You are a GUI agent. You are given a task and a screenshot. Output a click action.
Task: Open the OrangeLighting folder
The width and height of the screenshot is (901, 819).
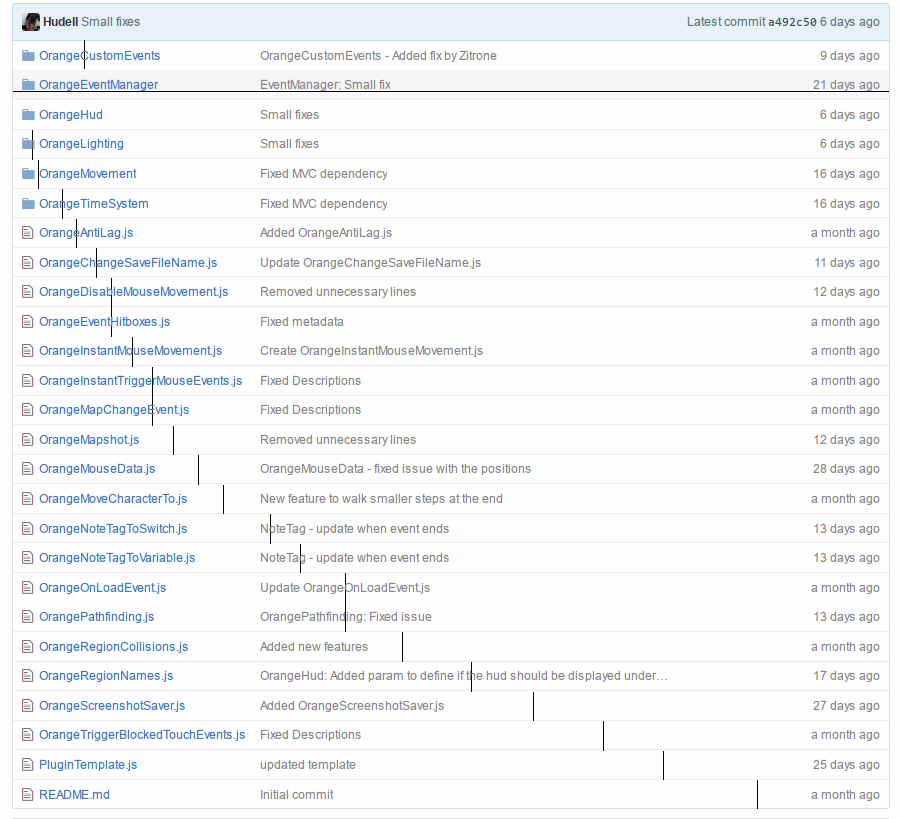81,144
